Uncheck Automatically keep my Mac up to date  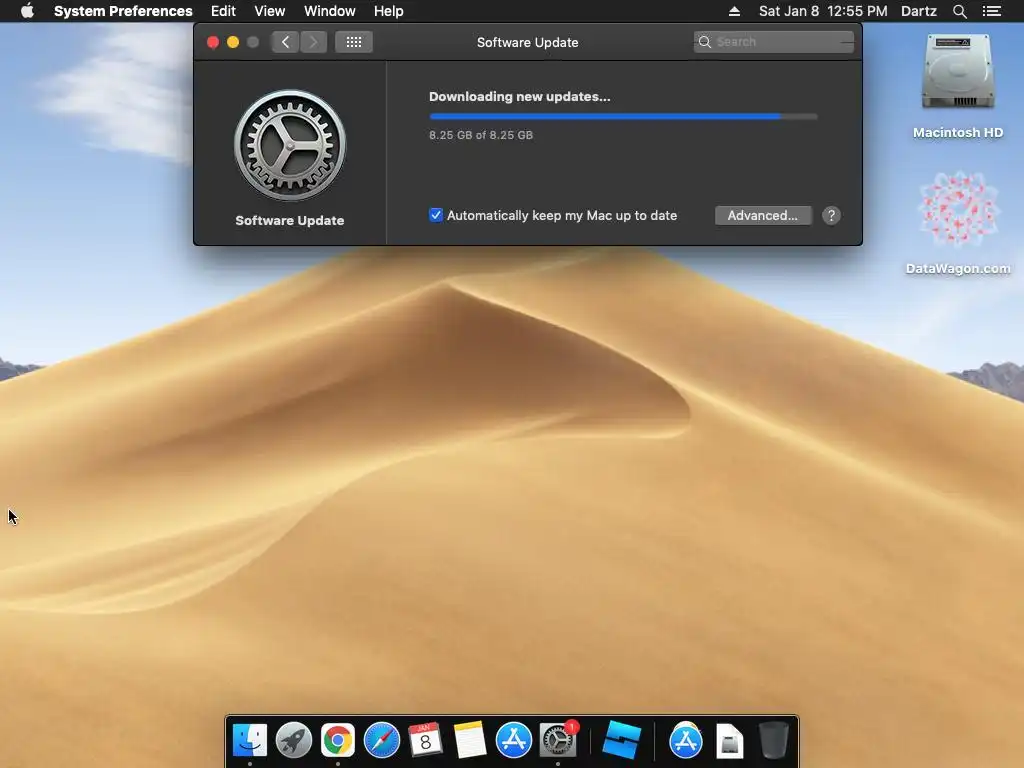point(436,215)
